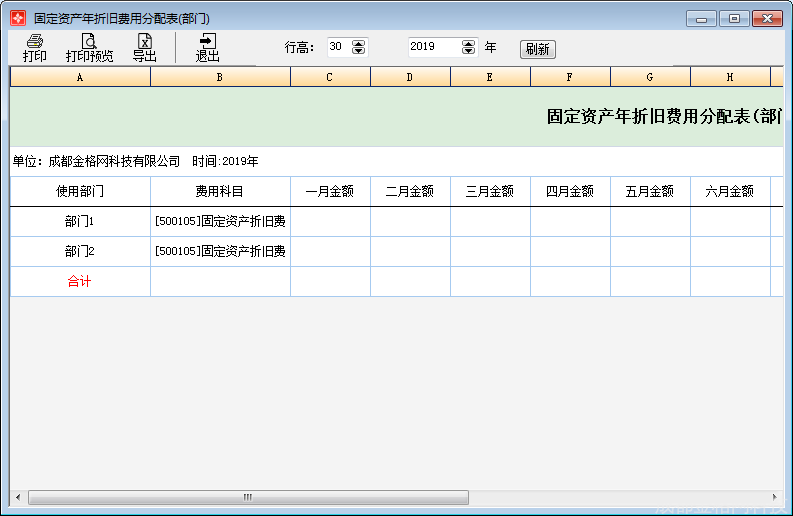Click the scroll right arrow
Screen dimensions: 793x516
coord(775,497)
